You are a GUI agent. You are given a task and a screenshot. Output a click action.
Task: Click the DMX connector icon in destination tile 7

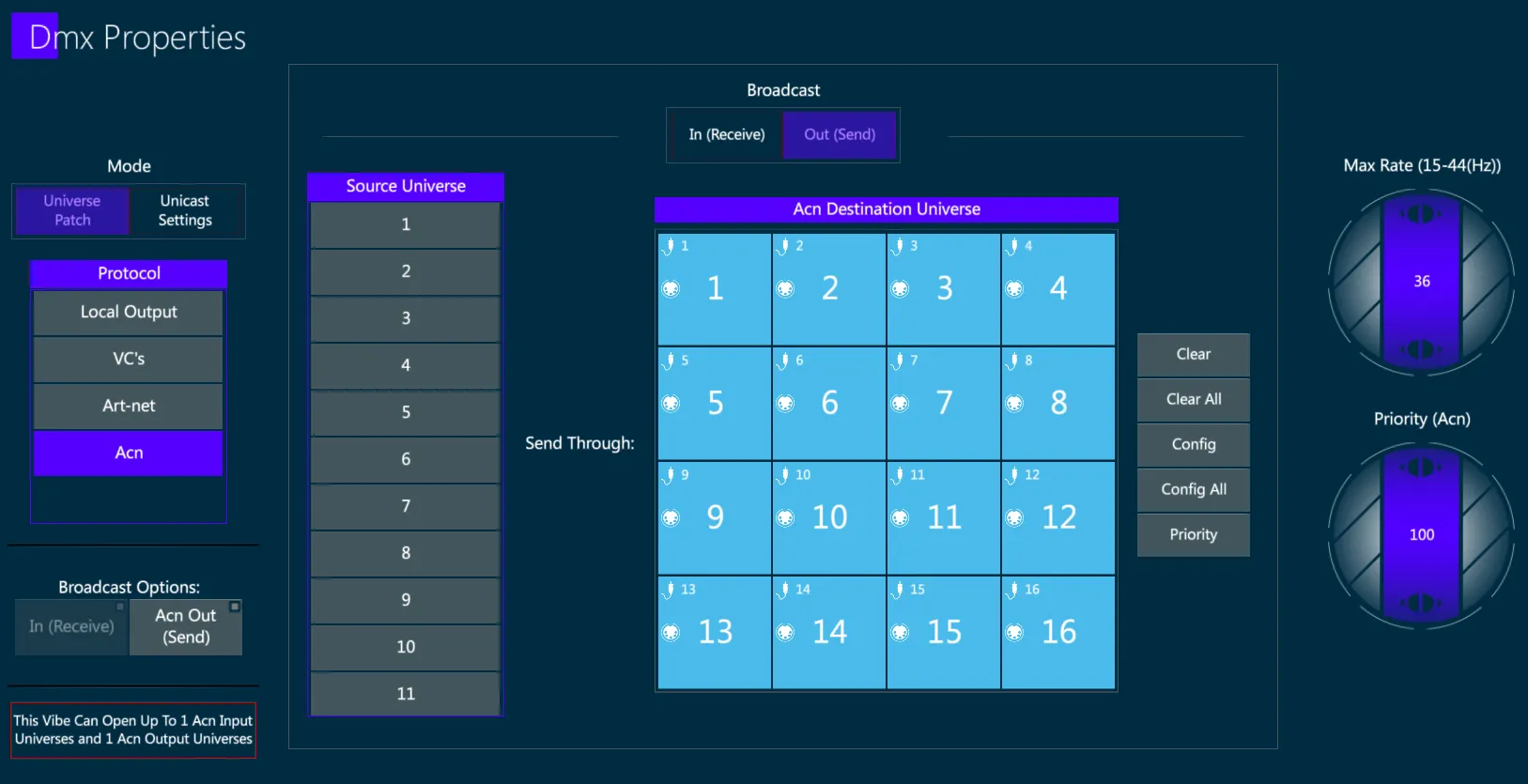tap(900, 404)
